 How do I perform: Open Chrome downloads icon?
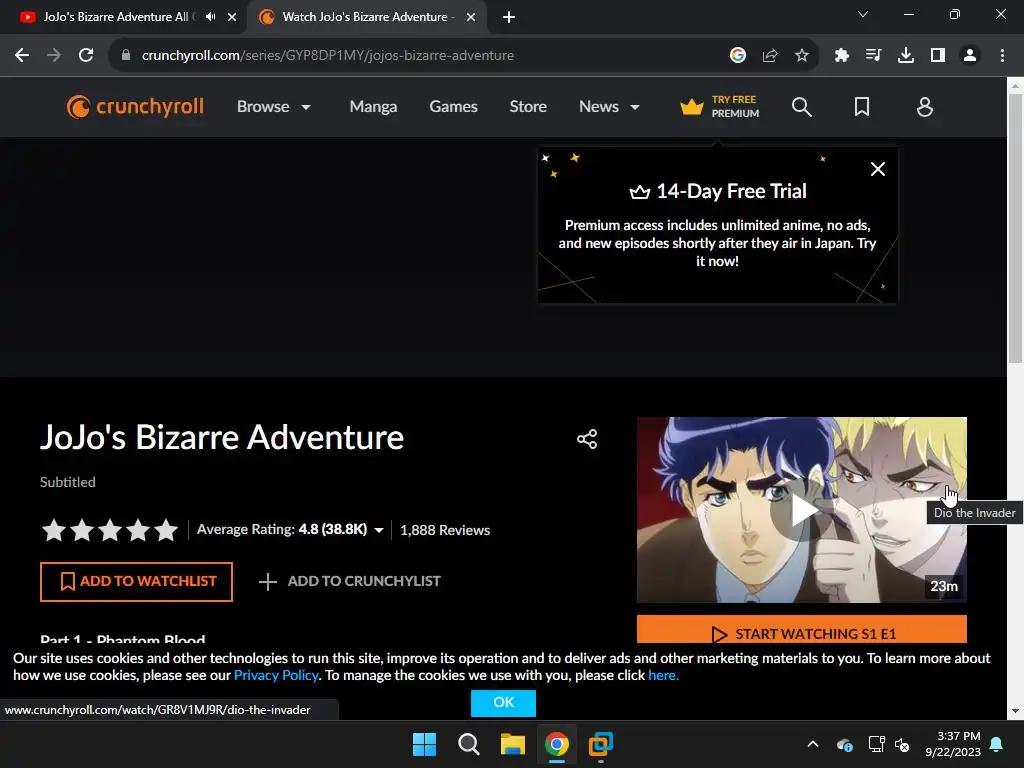[x=906, y=56]
